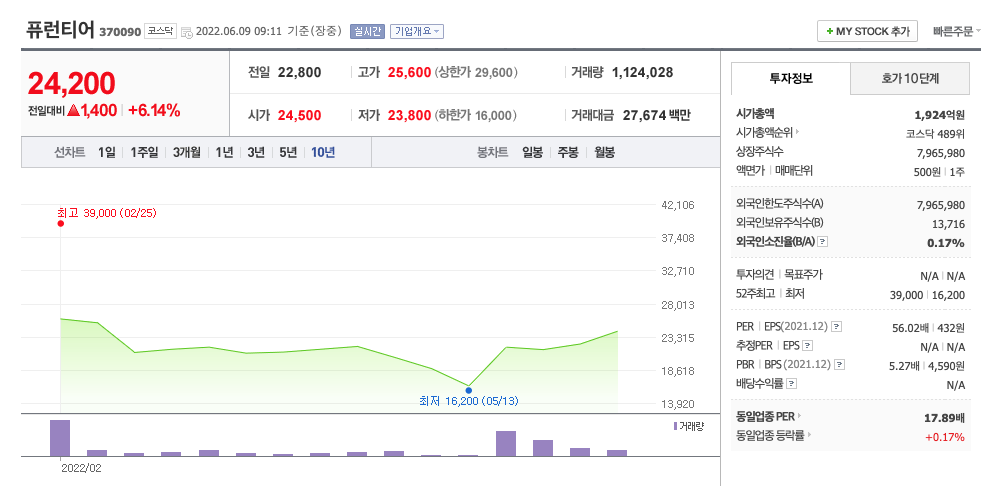Click the 전일 22,800 value
Viewport: 1000px width, 486px height.
click(300, 73)
